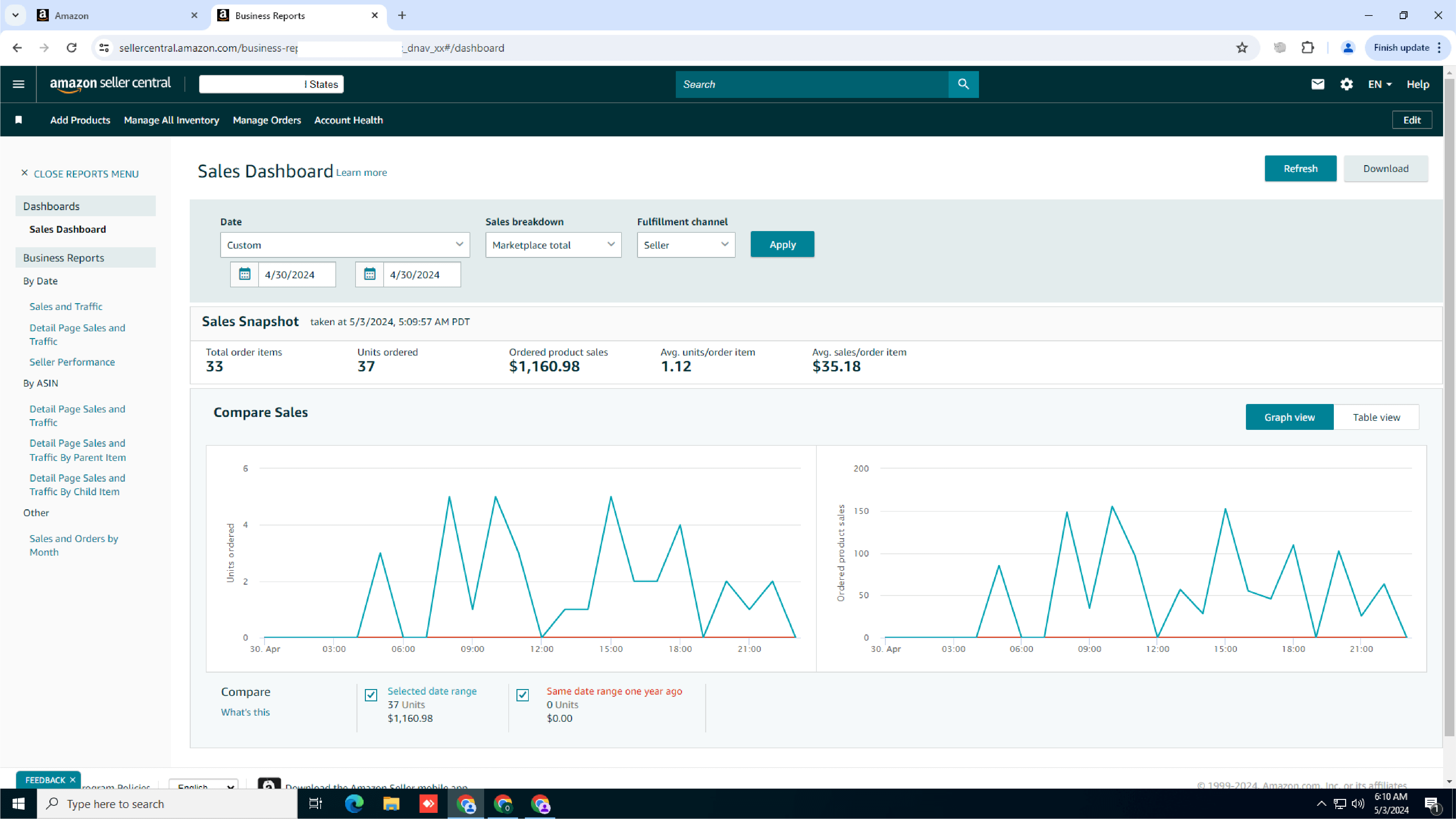Click the Seller Central search field

tap(812, 84)
